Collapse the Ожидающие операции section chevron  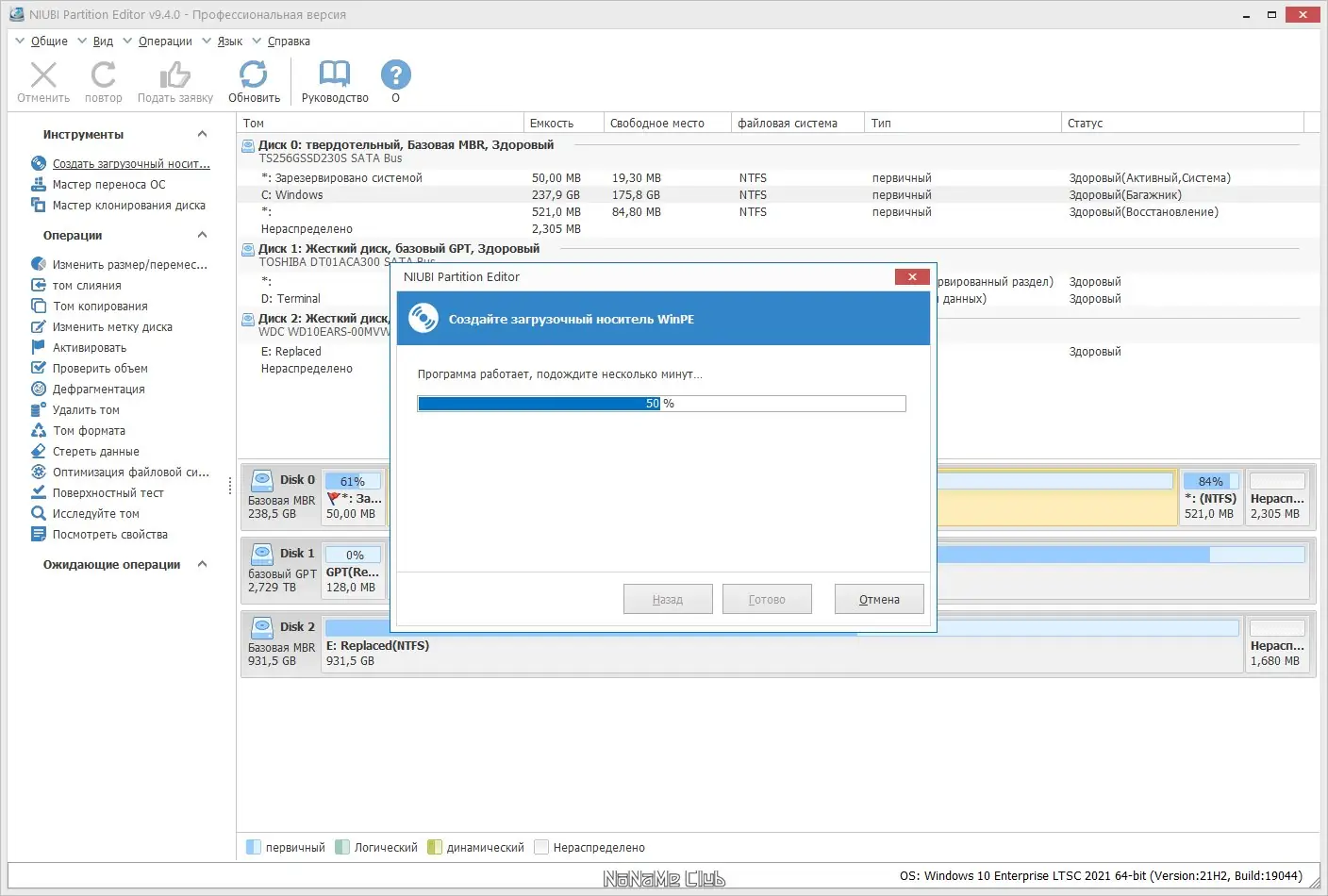(x=202, y=564)
